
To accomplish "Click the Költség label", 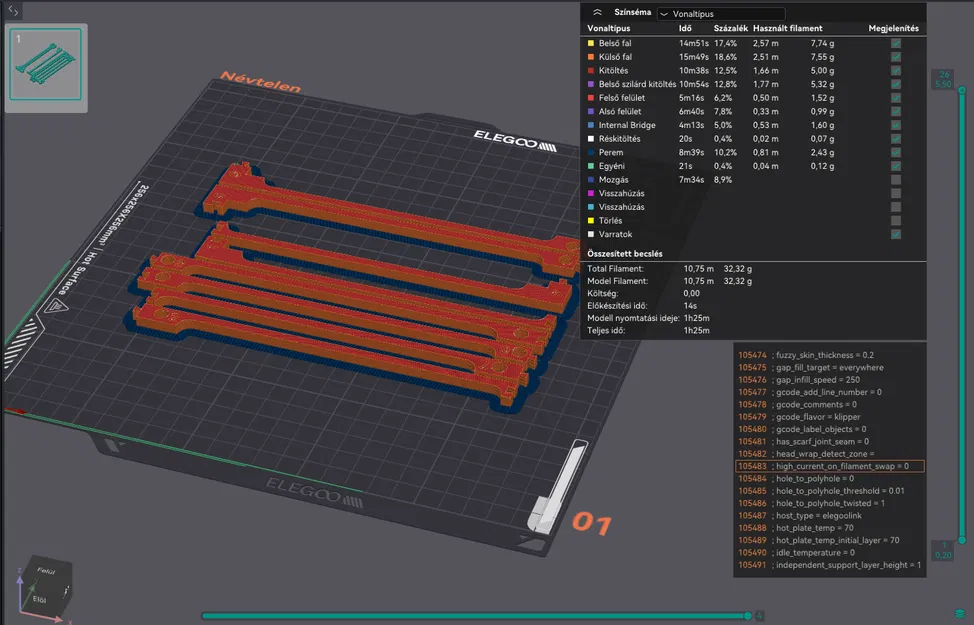I will pyautogui.click(x=603, y=294).
